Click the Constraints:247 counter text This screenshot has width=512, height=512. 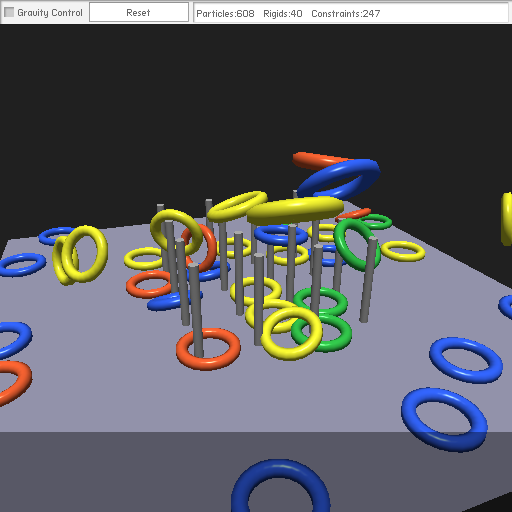(x=345, y=14)
